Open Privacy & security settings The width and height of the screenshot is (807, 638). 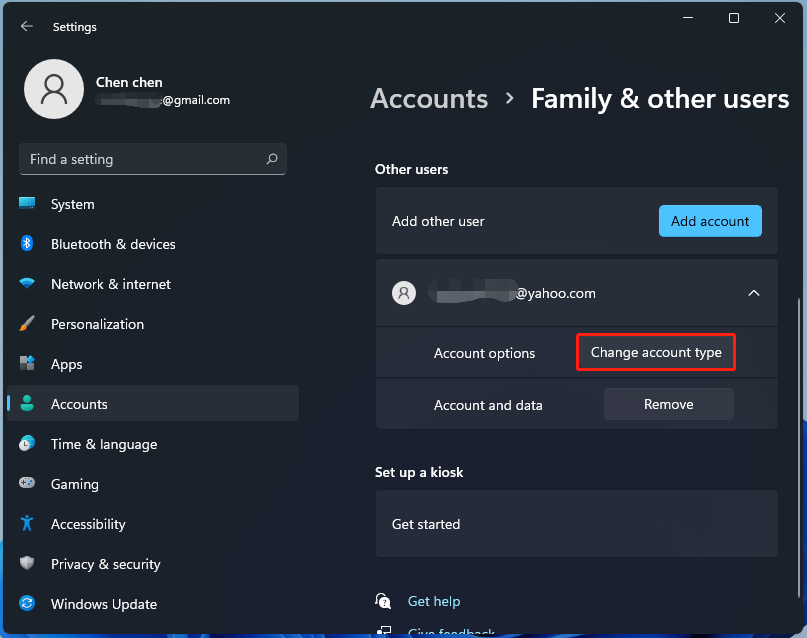click(x=105, y=564)
